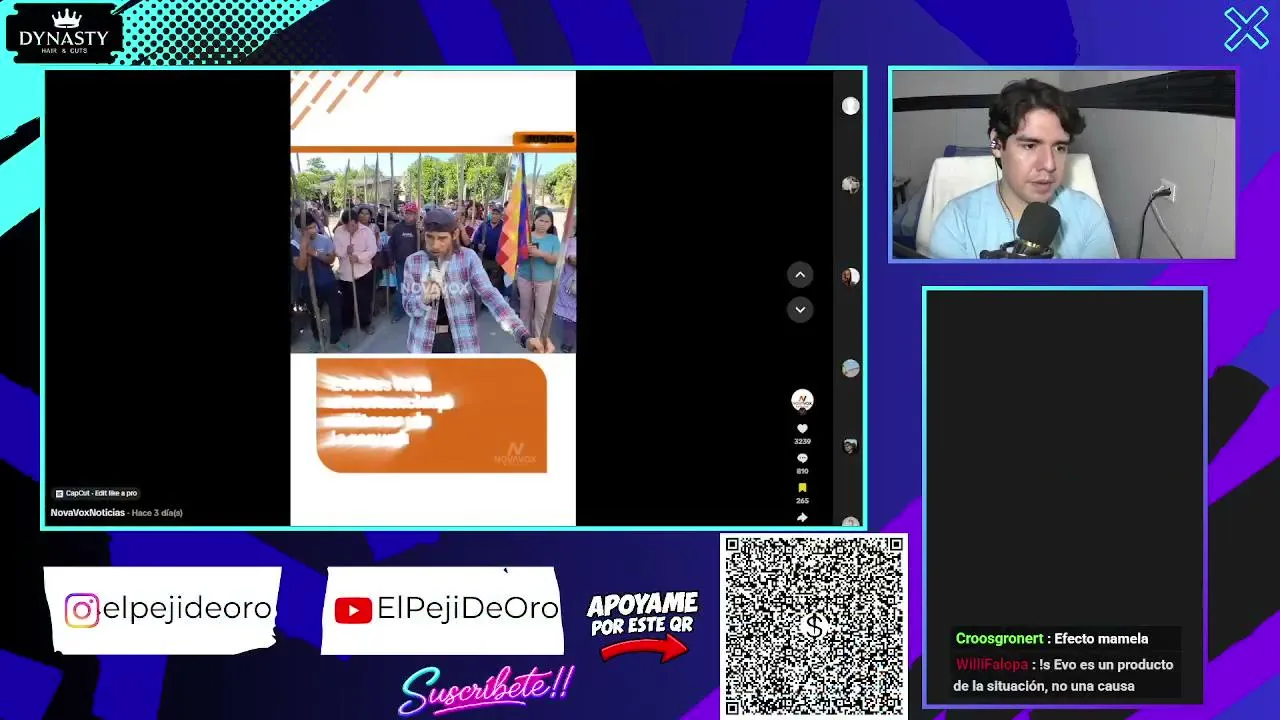The width and height of the screenshot is (1280, 720).
Task: Click the streamer webcam feed
Action: [1064, 164]
